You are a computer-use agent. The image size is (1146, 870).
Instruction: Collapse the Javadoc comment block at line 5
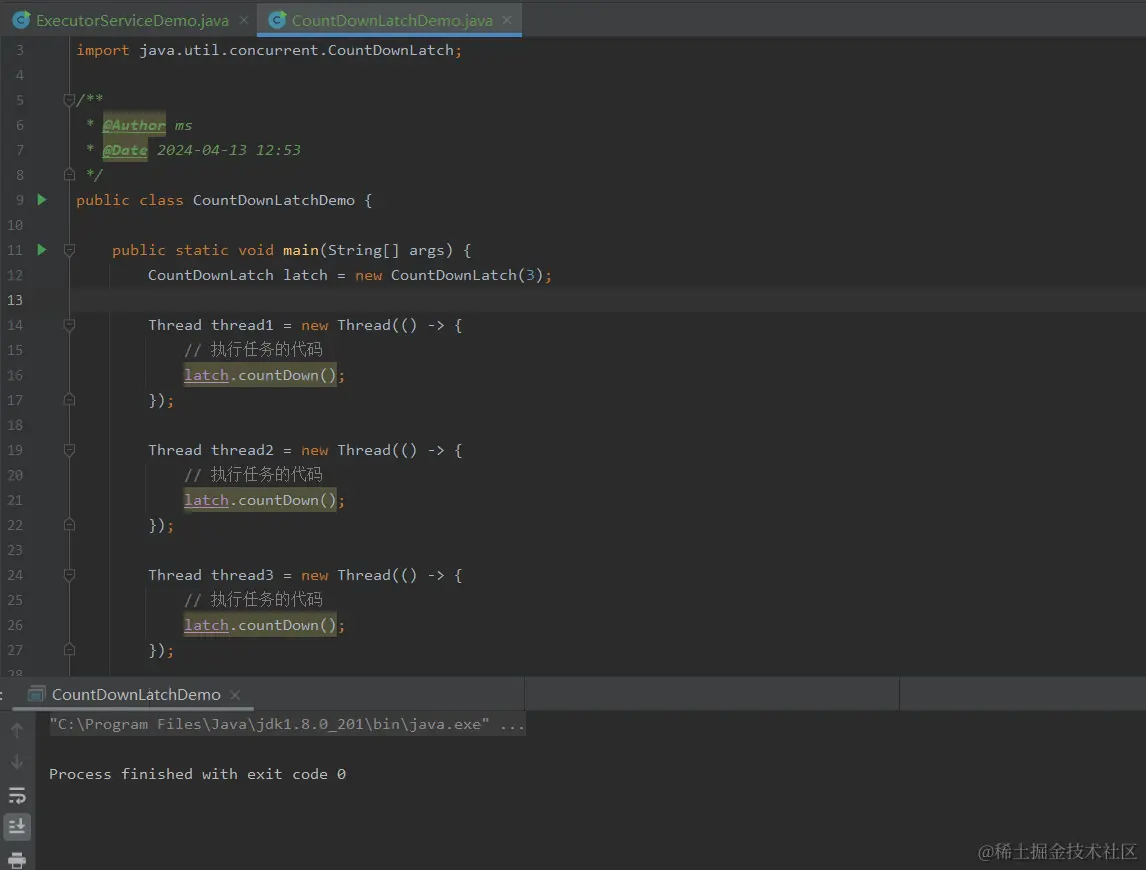(x=69, y=99)
